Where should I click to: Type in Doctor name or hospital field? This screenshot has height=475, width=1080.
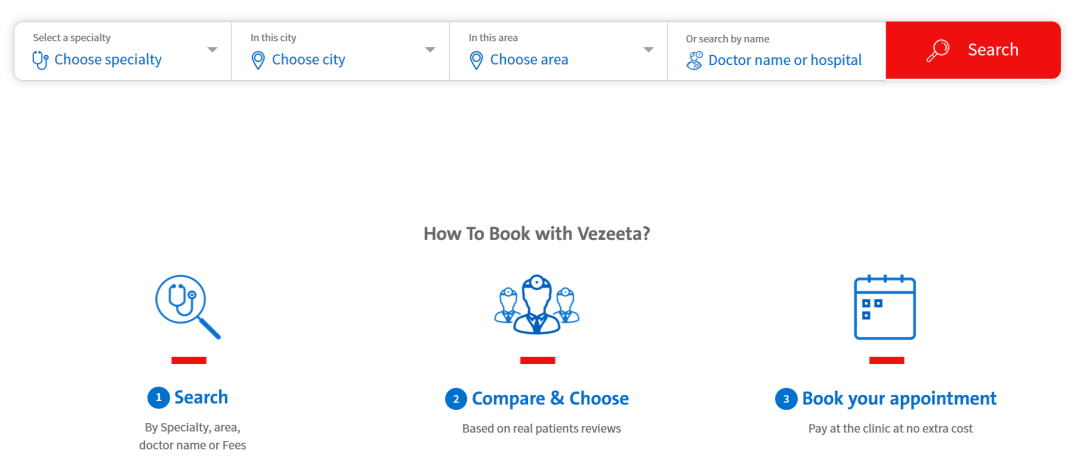(x=785, y=60)
